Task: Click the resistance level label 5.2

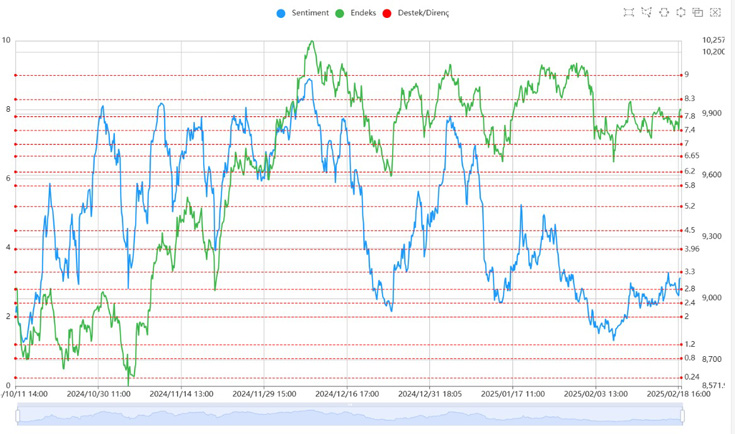Action: click(x=690, y=206)
